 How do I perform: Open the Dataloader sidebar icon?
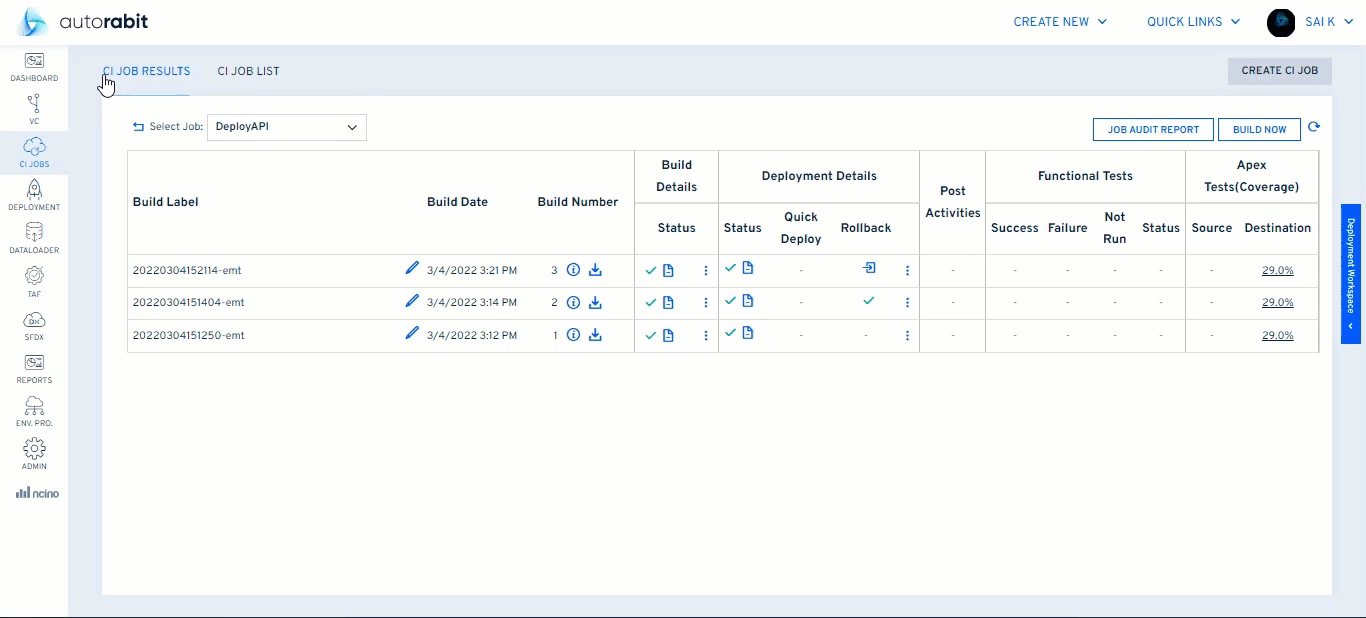click(x=34, y=234)
